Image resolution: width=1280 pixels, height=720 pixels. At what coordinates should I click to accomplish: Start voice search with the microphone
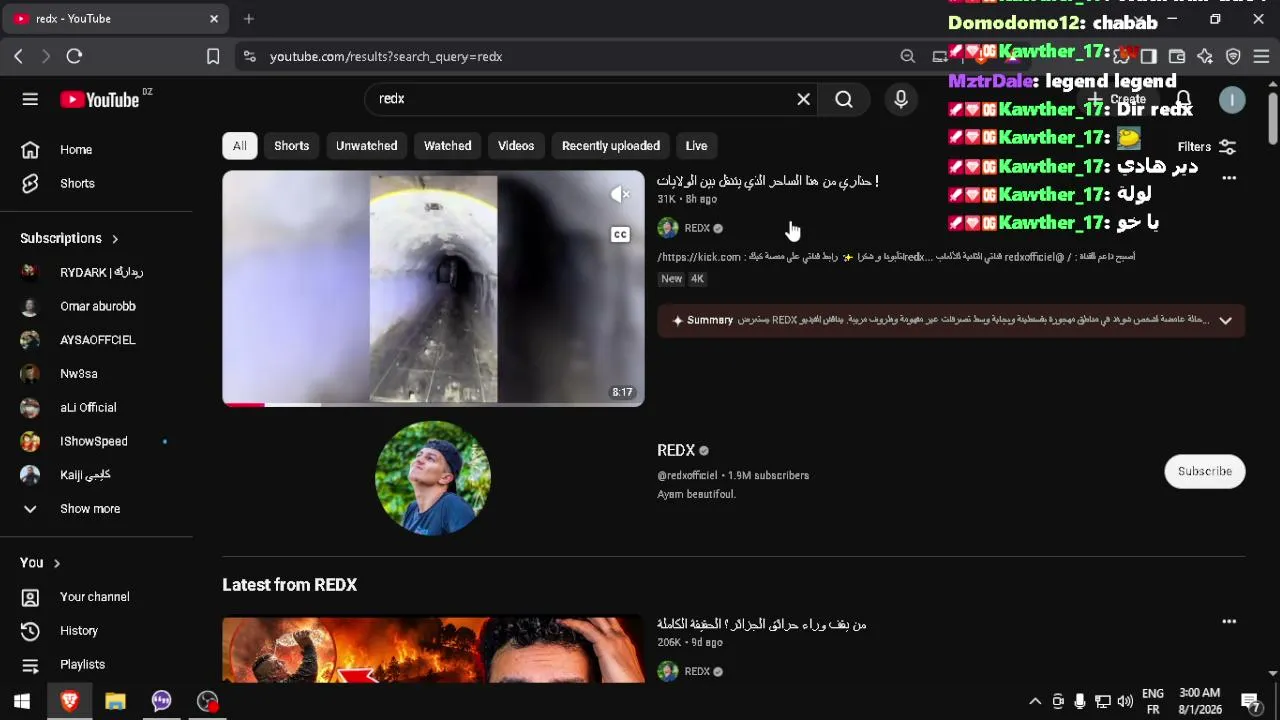point(901,99)
